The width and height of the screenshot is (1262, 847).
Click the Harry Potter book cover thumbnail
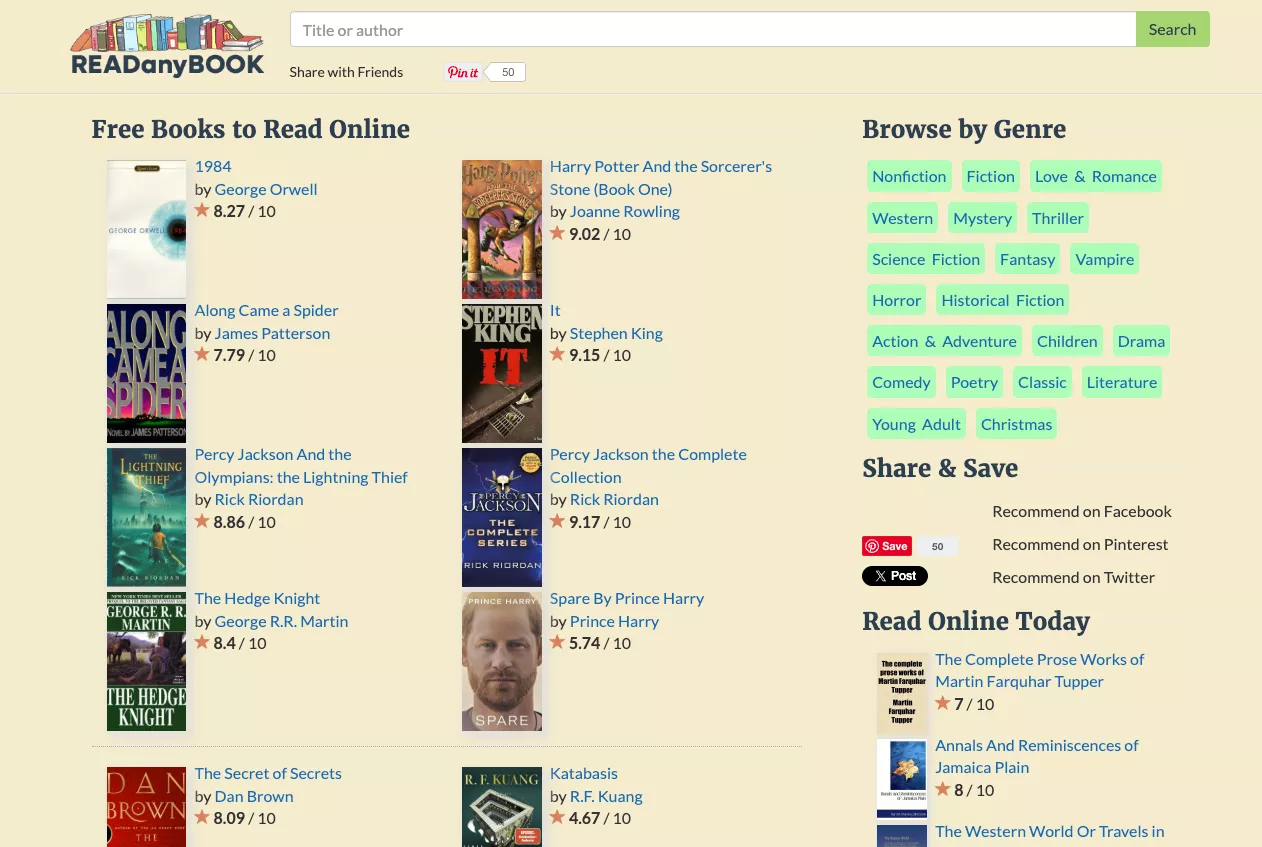click(501, 229)
